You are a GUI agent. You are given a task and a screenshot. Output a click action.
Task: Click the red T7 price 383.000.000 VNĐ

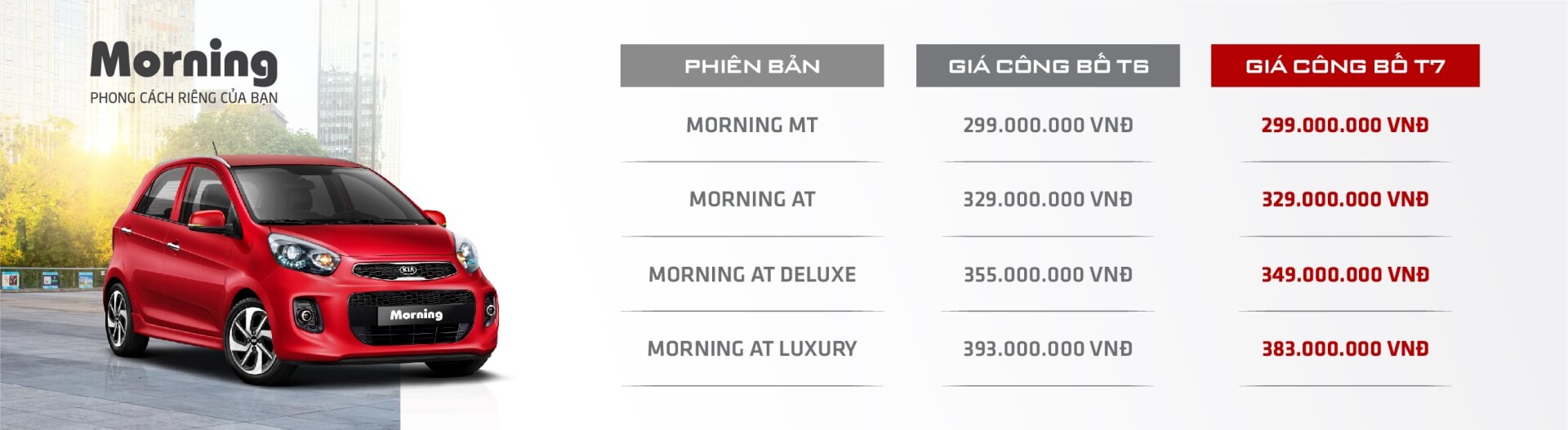pyautogui.click(x=1345, y=348)
